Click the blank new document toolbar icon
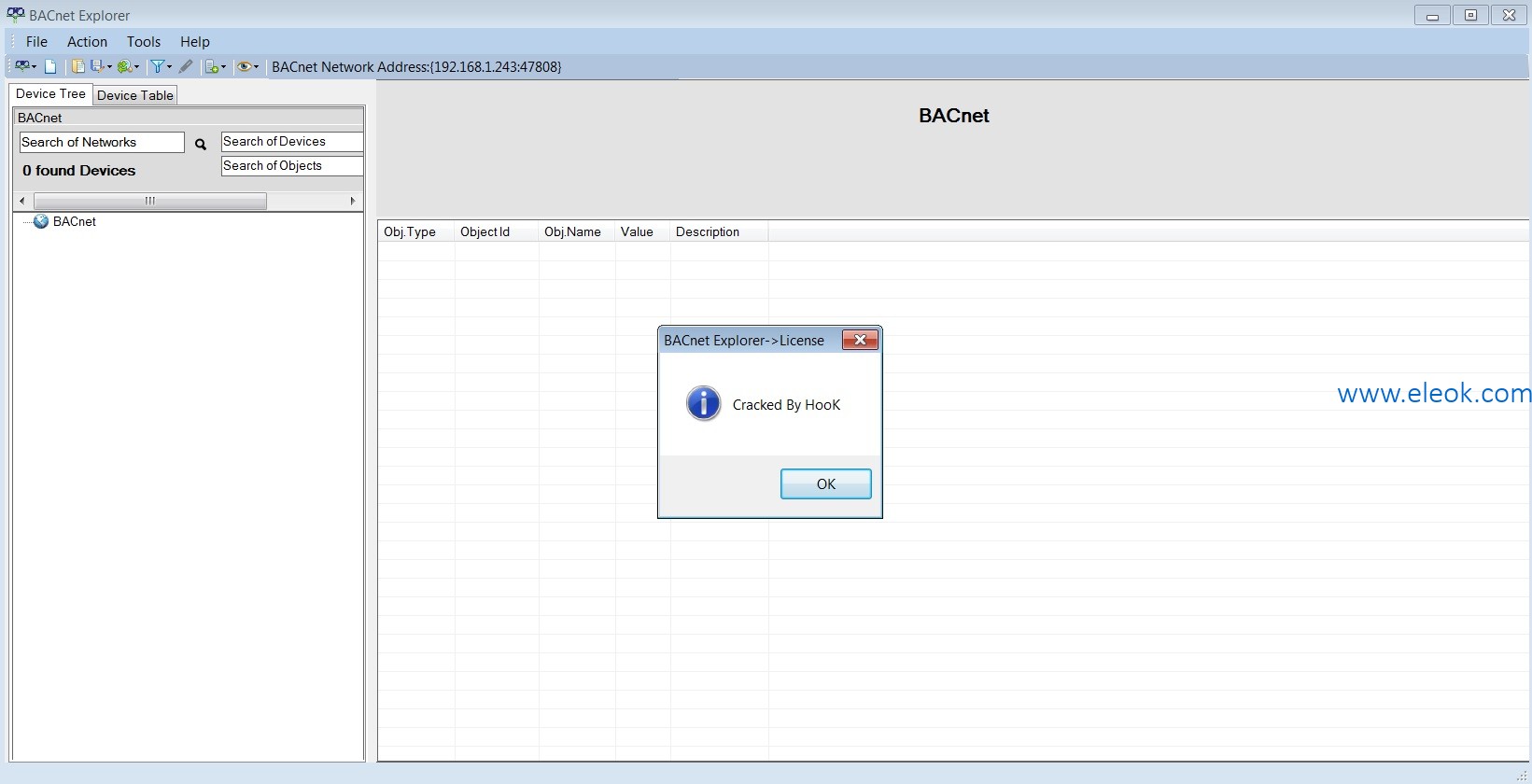This screenshot has width=1532, height=784. [x=50, y=66]
